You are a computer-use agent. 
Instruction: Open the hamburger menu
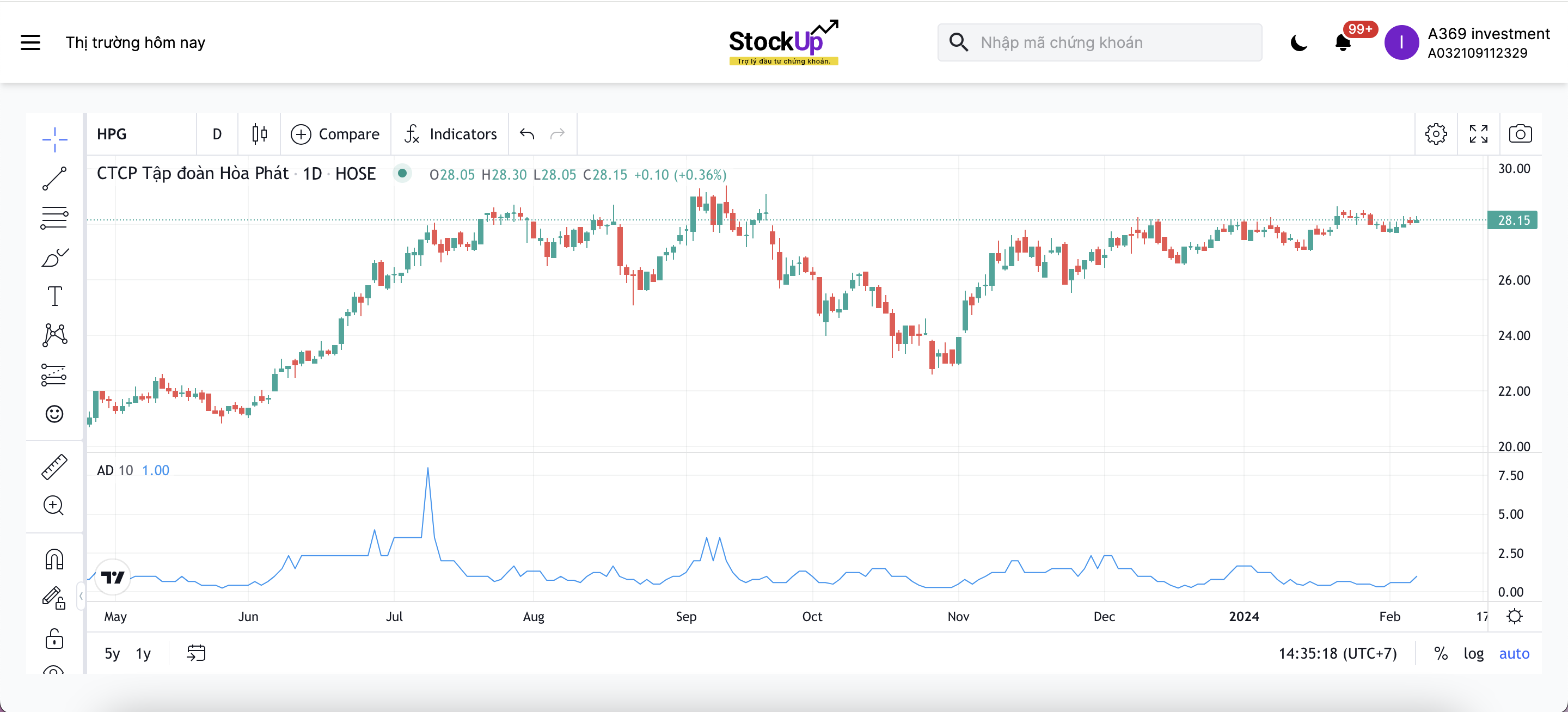pyautogui.click(x=30, y=42)
